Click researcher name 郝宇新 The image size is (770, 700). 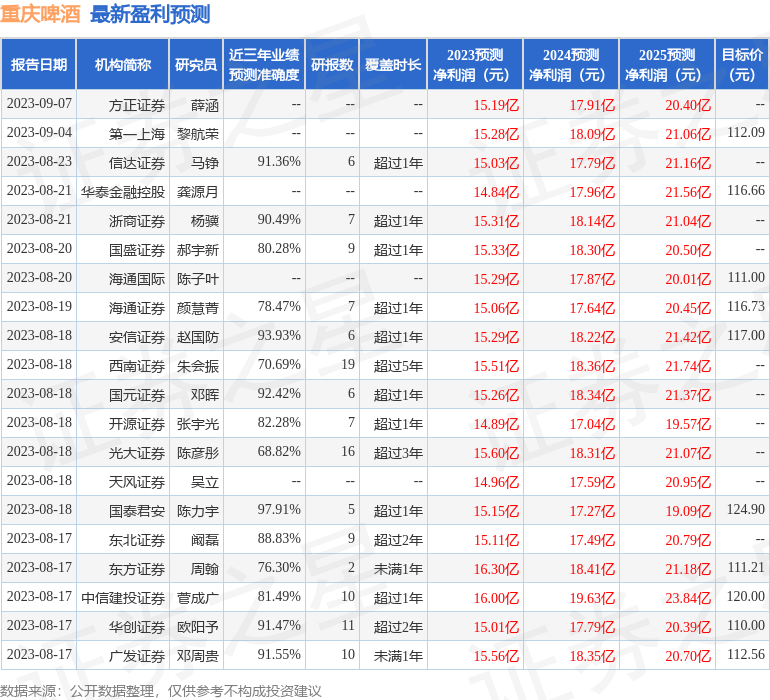pyautogui.click(x=198, y=250)
